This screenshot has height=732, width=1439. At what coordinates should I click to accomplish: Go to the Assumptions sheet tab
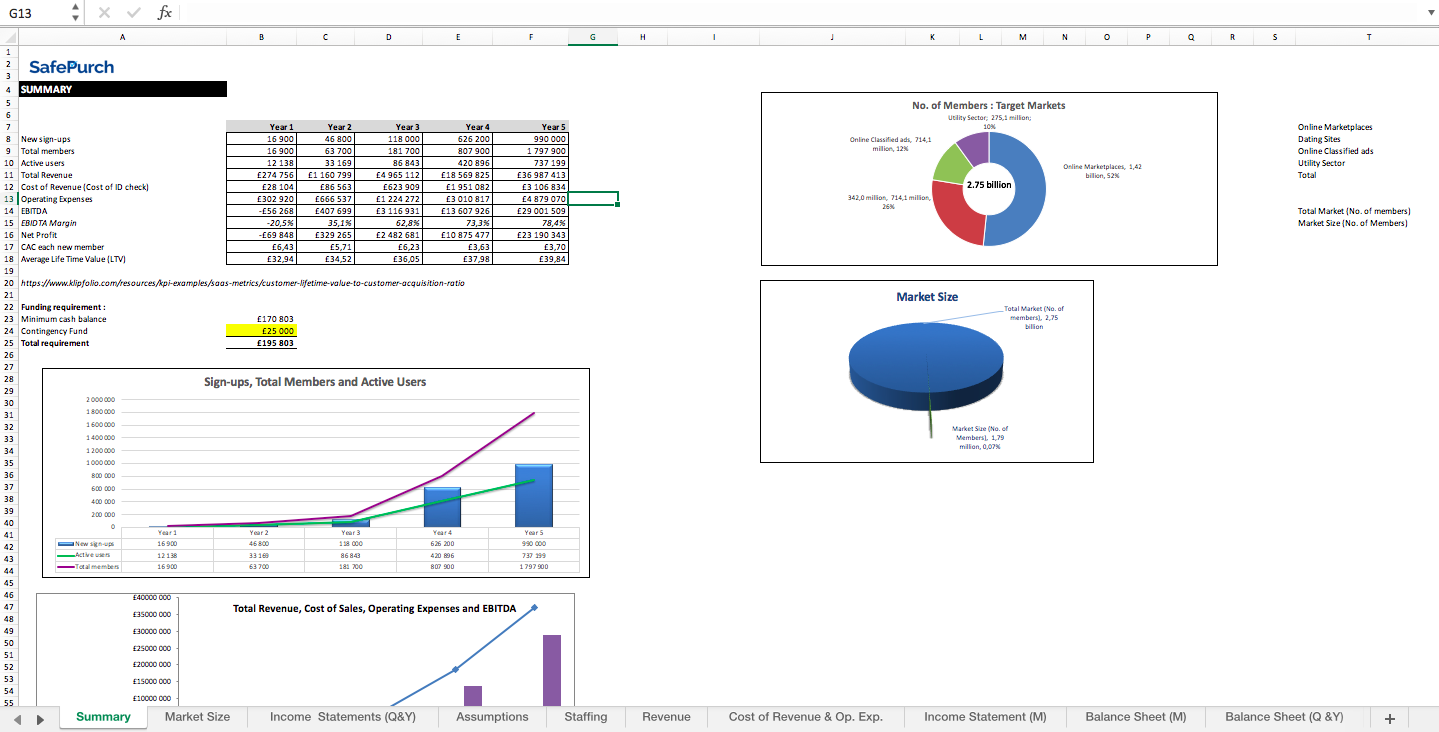(x=492, y=717)
